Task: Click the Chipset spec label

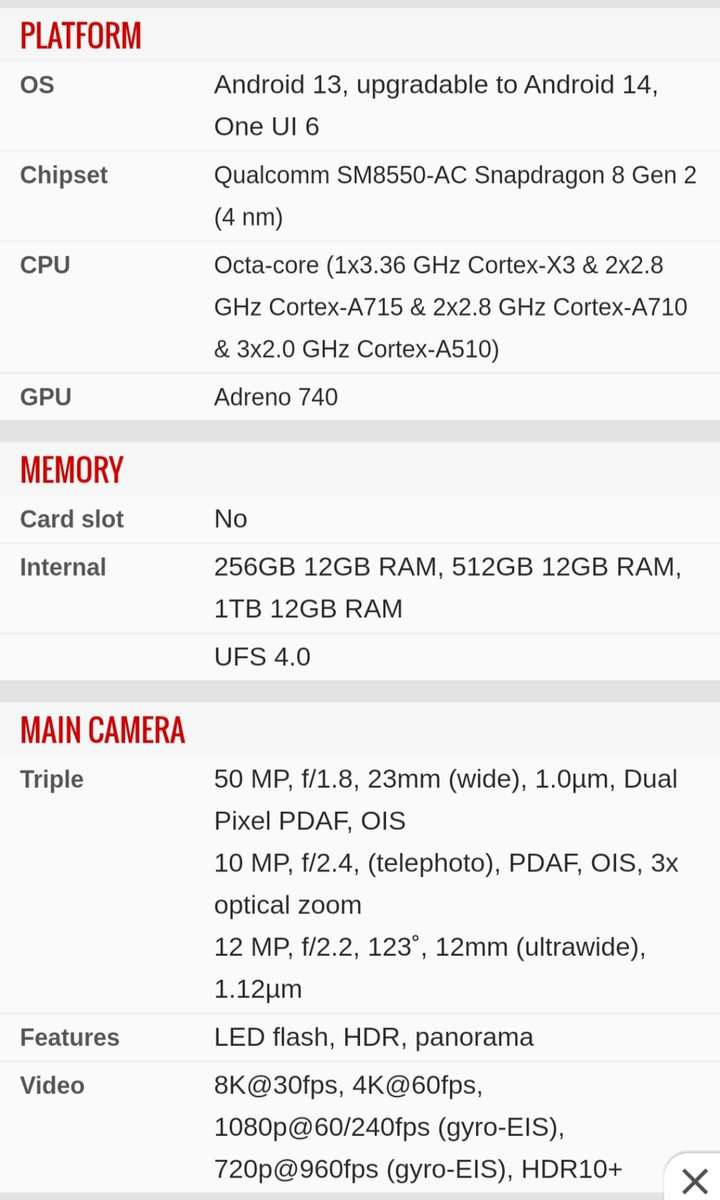Action: [x=63, y=175]
